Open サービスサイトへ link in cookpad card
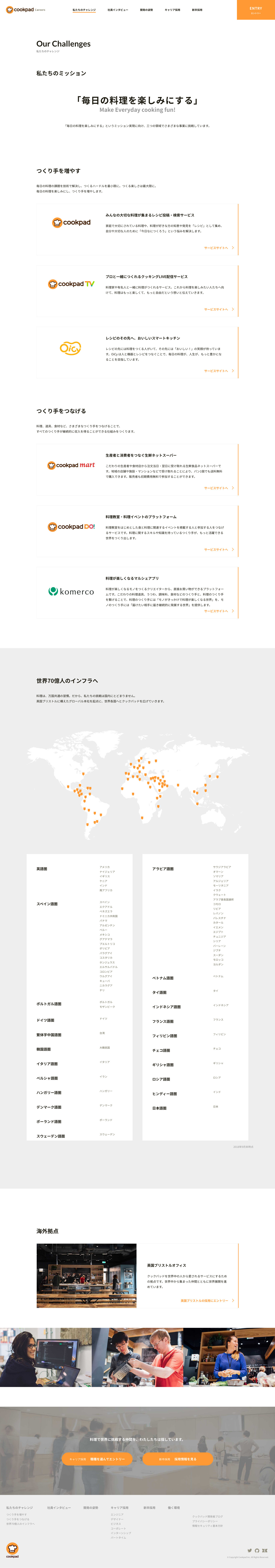This screenshot has height=1568, width=275. coord(216,248)
